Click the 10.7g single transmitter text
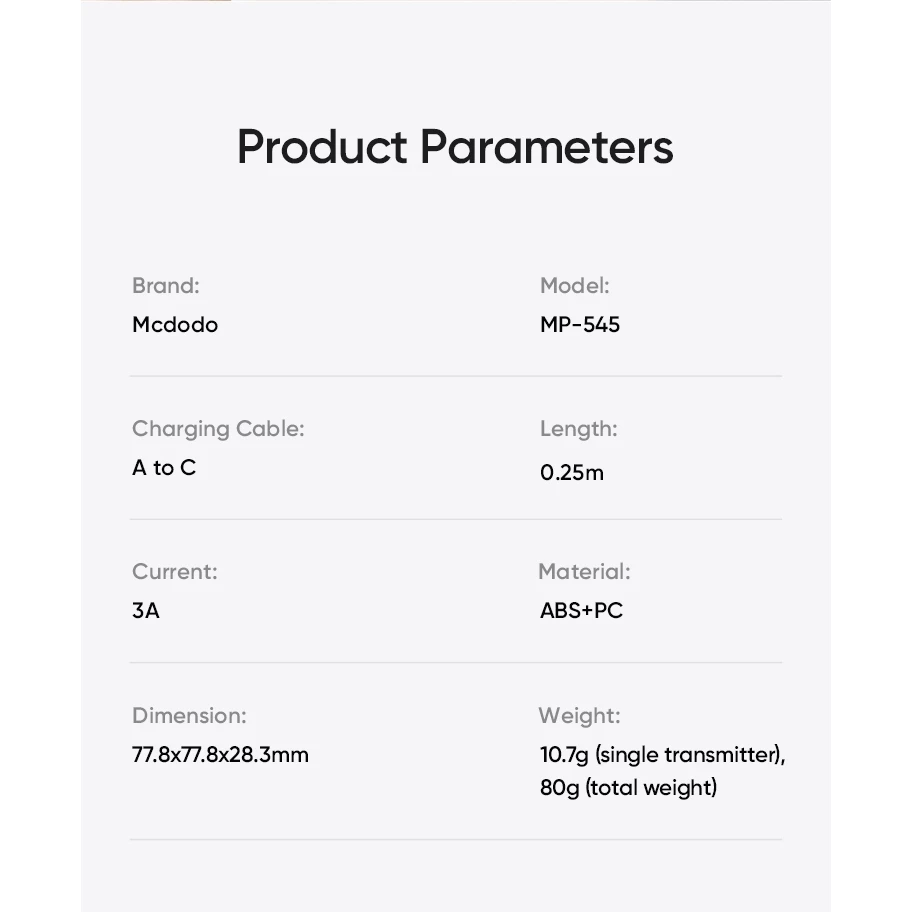912x912 pixels. coord(662,755)
